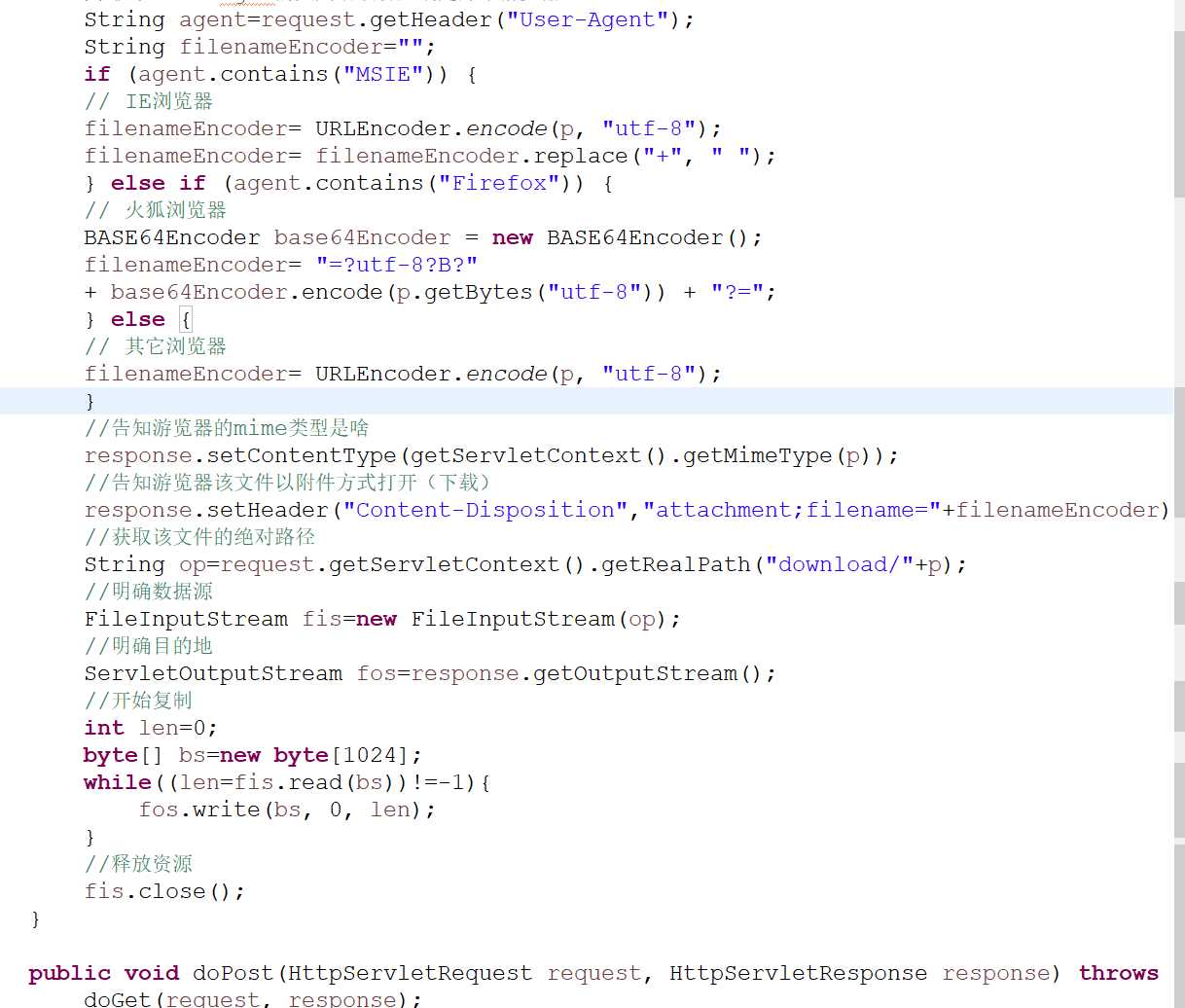Click the new BASE64Encoder() declaration line
Screen dimensions: 1185x1008
[423, 237]
